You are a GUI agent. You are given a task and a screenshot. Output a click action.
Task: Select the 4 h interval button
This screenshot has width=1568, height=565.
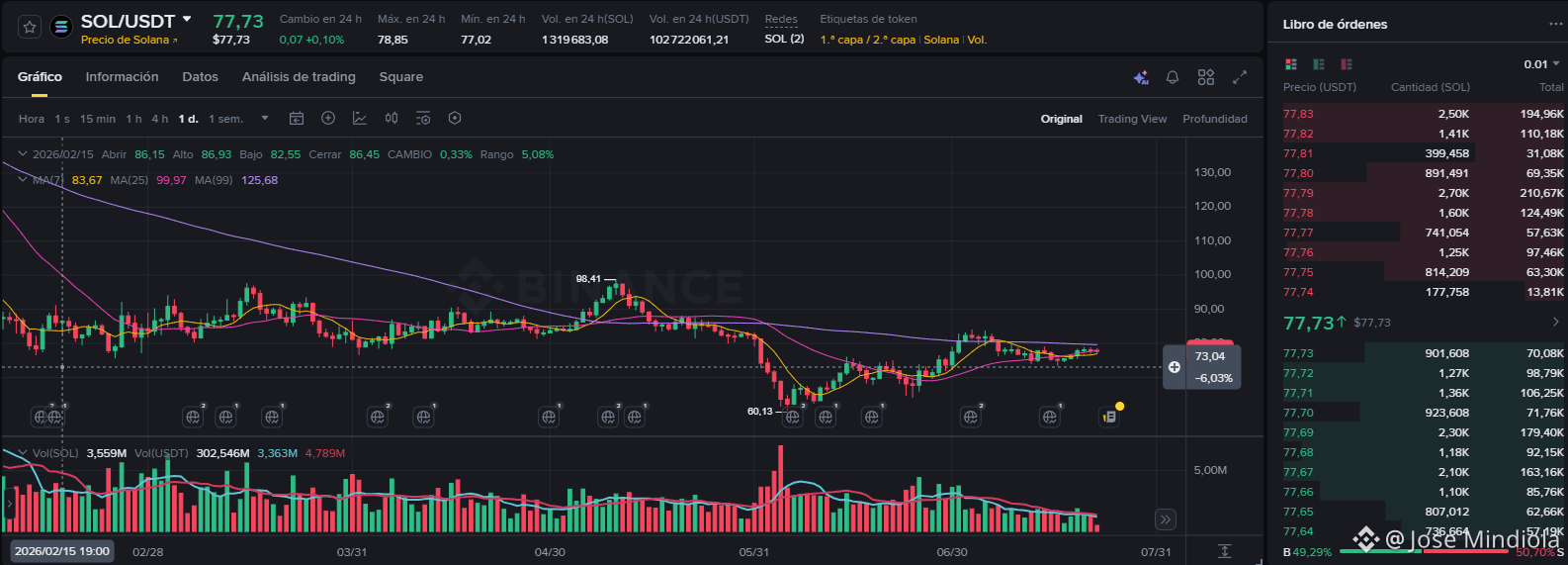click(159, 119)
